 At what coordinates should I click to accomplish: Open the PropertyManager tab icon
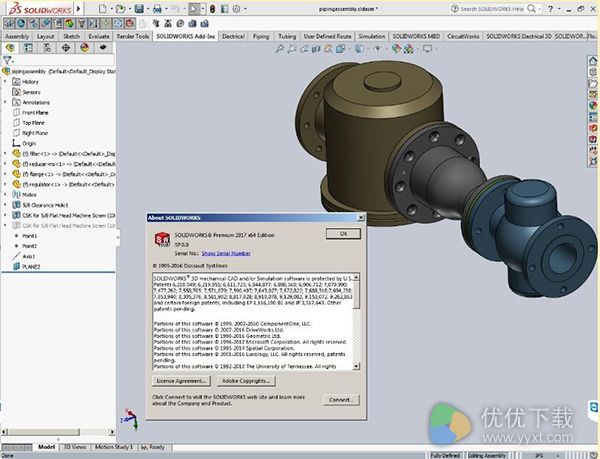pyautogui.click(x=28, y=48)
